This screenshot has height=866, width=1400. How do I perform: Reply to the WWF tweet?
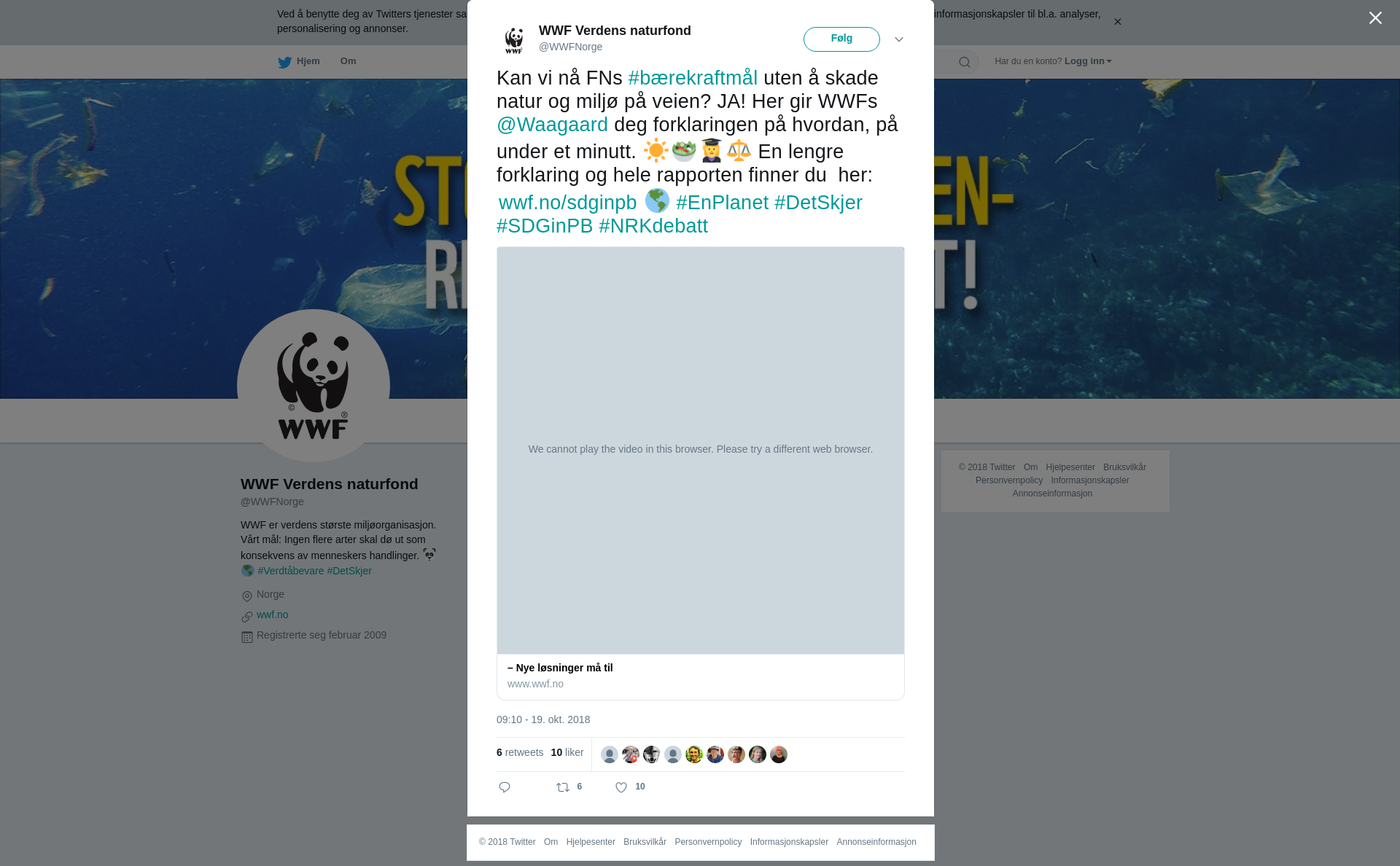point(505,787)
